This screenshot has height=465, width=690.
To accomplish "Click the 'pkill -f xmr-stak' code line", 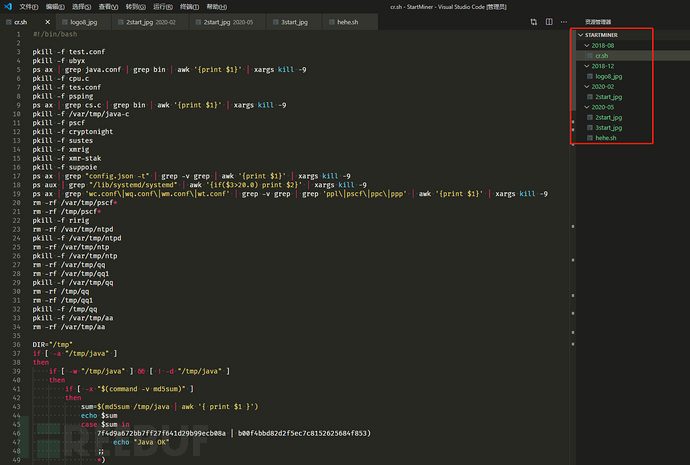I will pos(67,158).
